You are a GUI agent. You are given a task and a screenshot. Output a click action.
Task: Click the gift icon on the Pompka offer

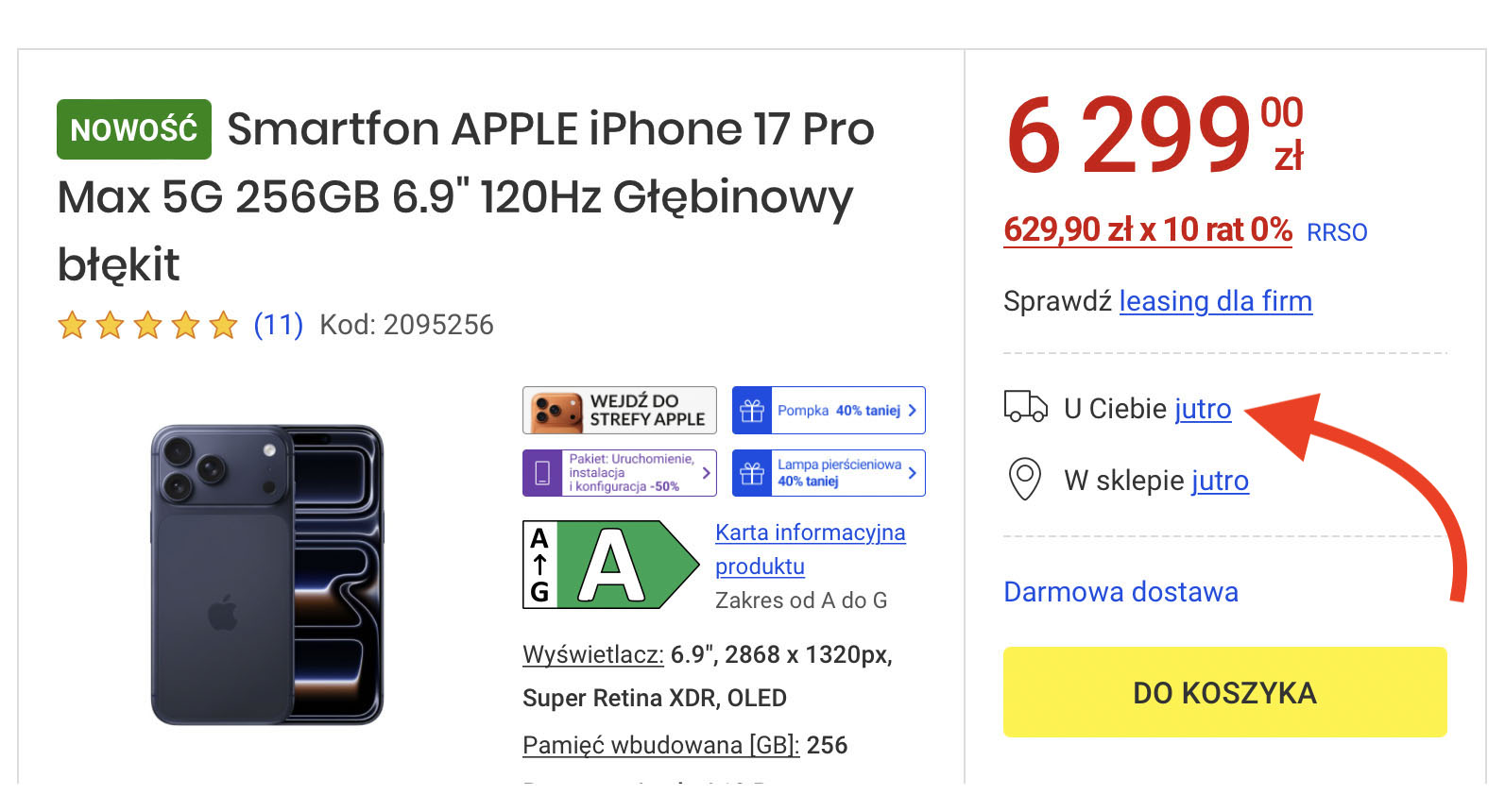pyautogui.click(x=753, y=410)
